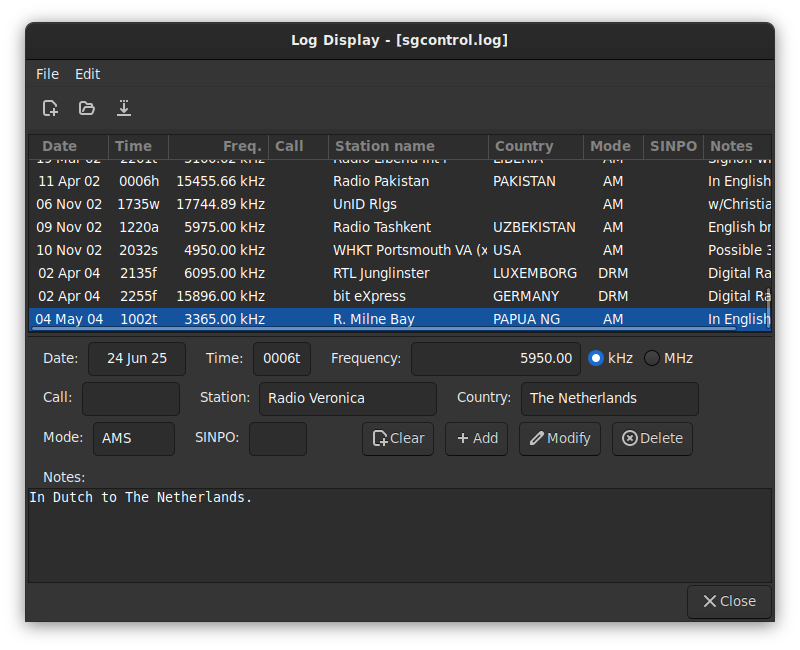
Task: Sort by the Time column header
Action: (138, 146)
